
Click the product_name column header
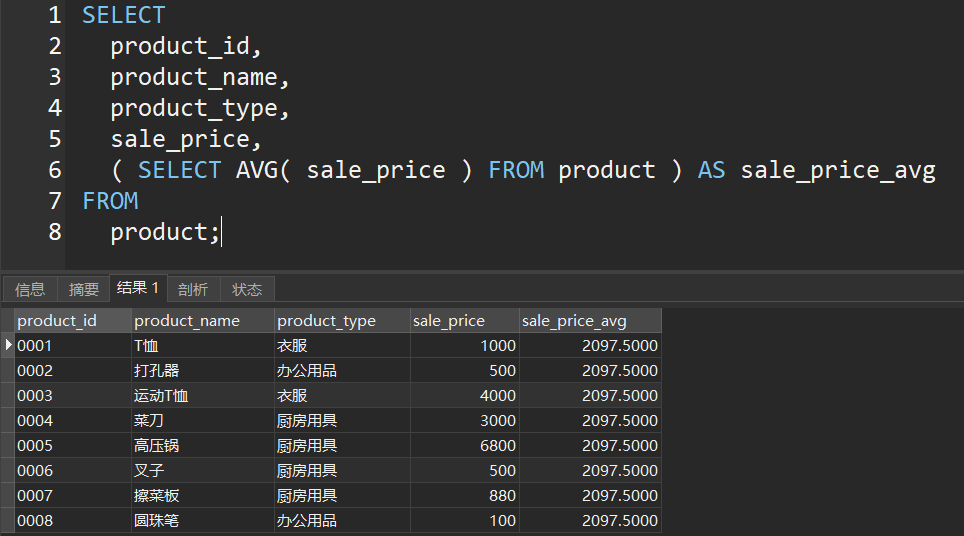pyautogui.click(x=203, y=321)
